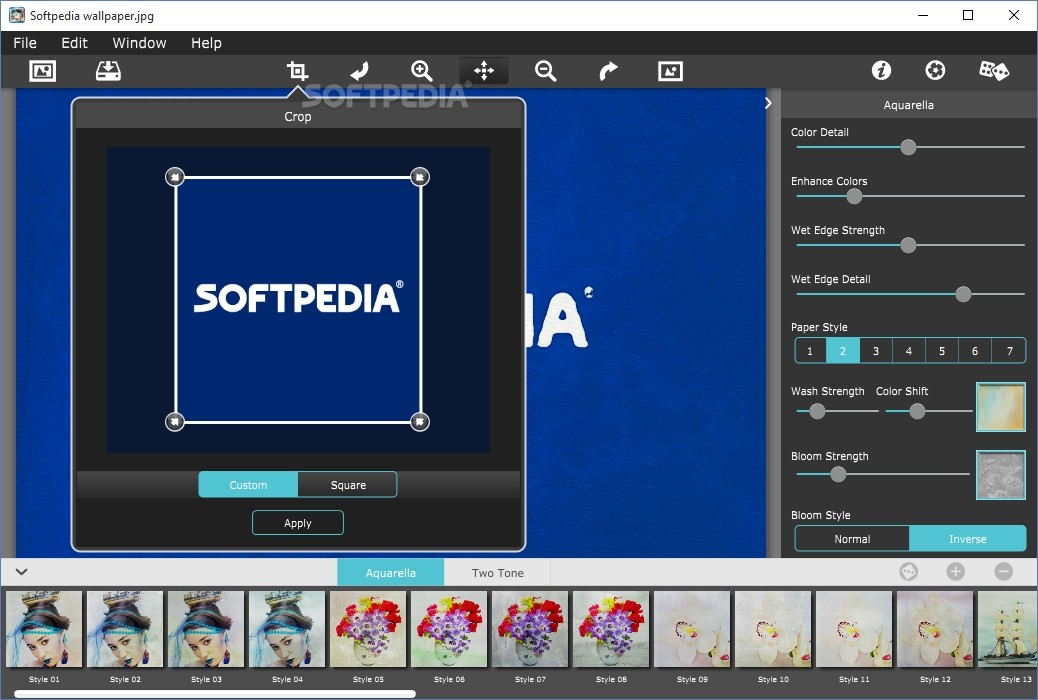Adjust the Enhance Colors slider
The image size is (1038, 700).
pos(854,196)
